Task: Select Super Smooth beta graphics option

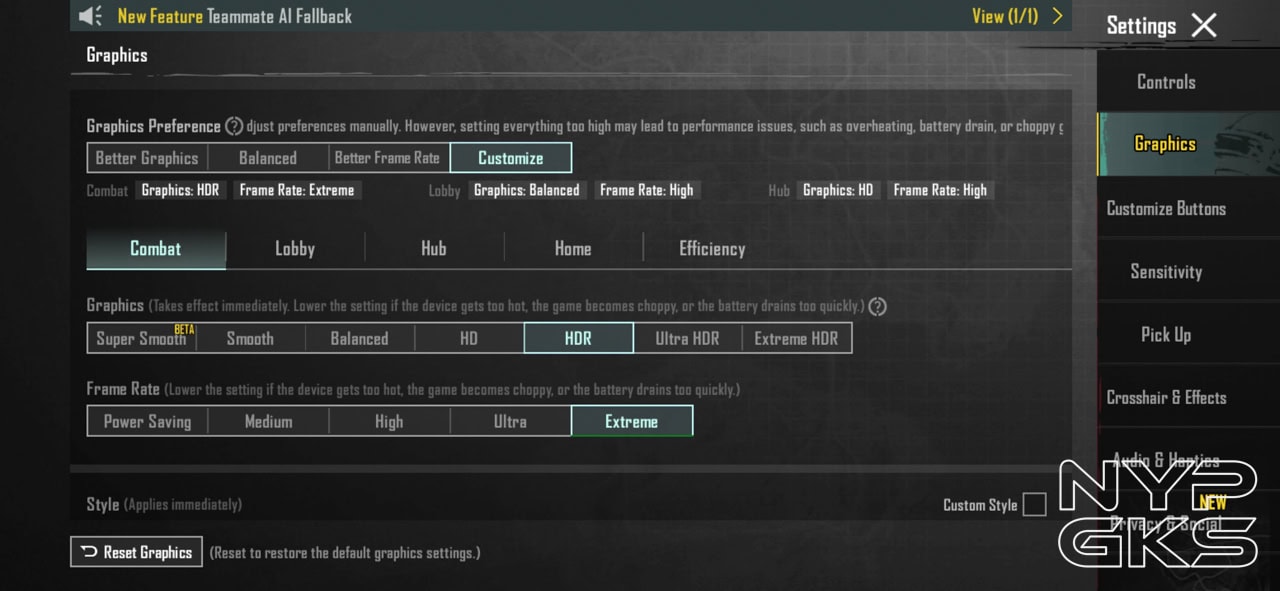Action: tap(142, 339)
